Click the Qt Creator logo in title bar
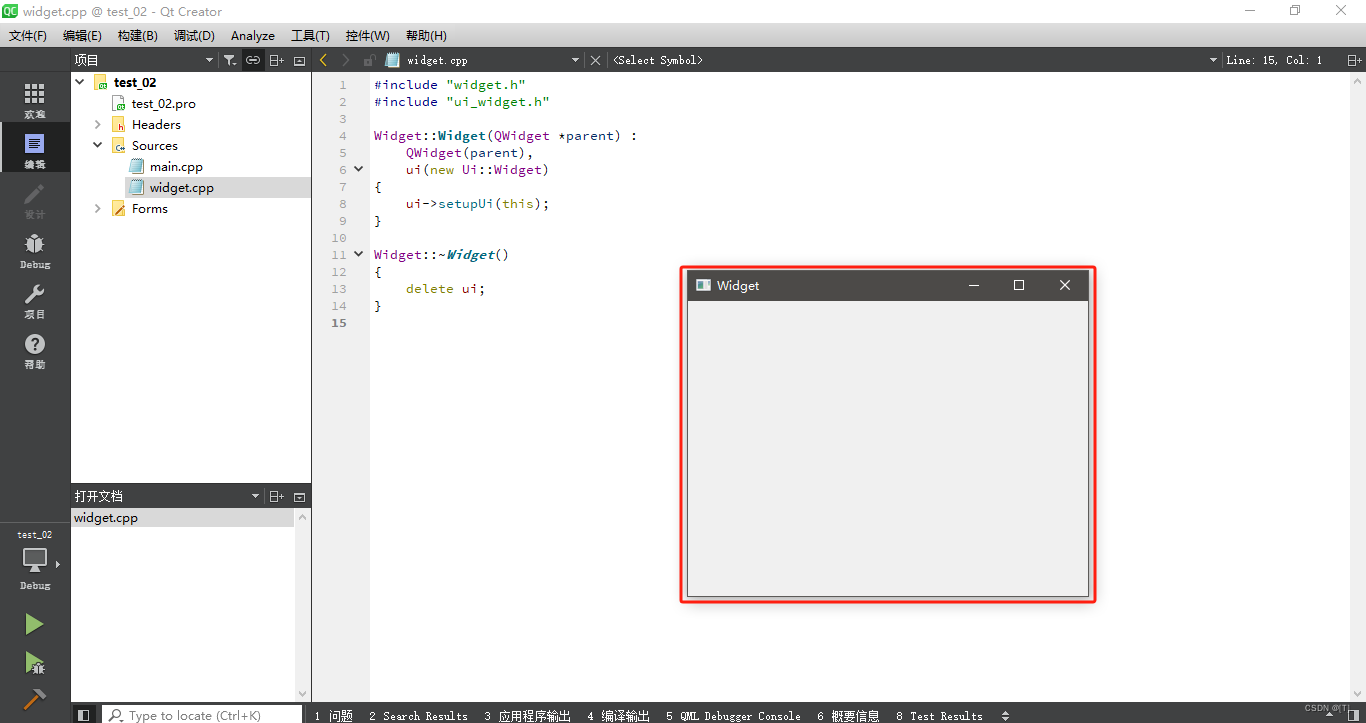1366x723 pixels. tap(10, 11)
